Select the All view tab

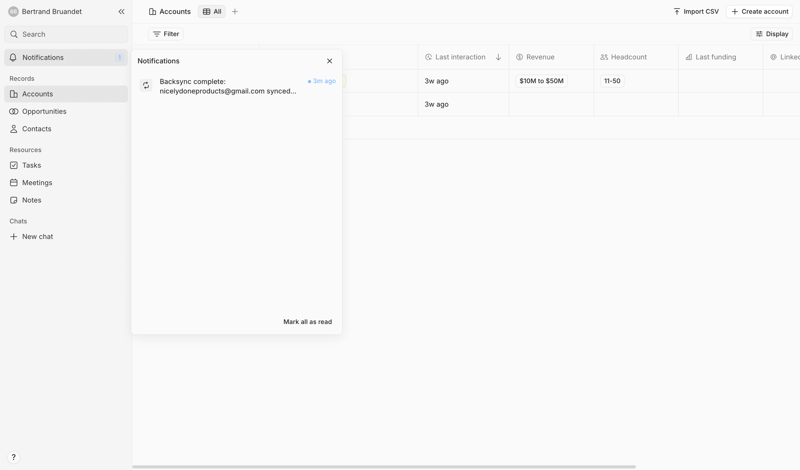point(212,12)
